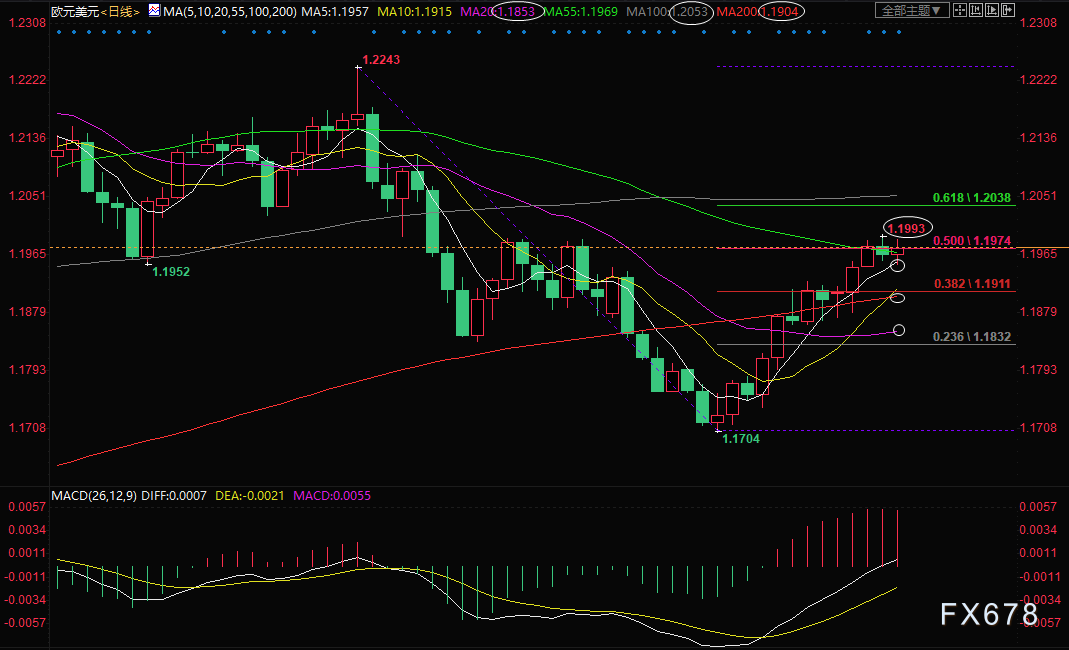
Task: Click the MA55:1.1969 value
Action: click(x=581, y=12)
